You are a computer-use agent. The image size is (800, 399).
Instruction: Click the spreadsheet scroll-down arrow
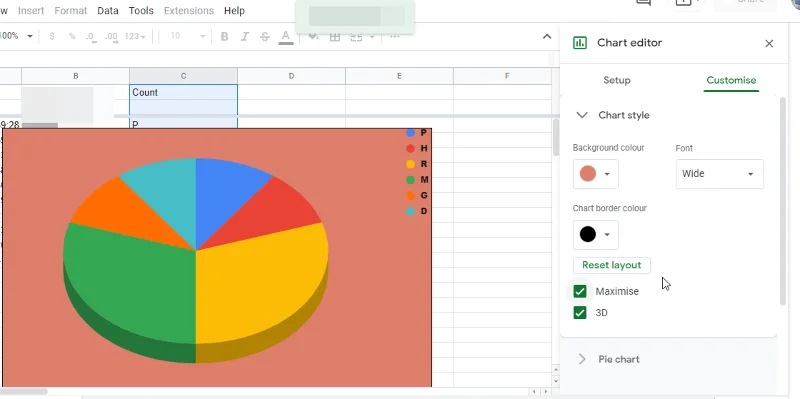click(x=556, y=382)
